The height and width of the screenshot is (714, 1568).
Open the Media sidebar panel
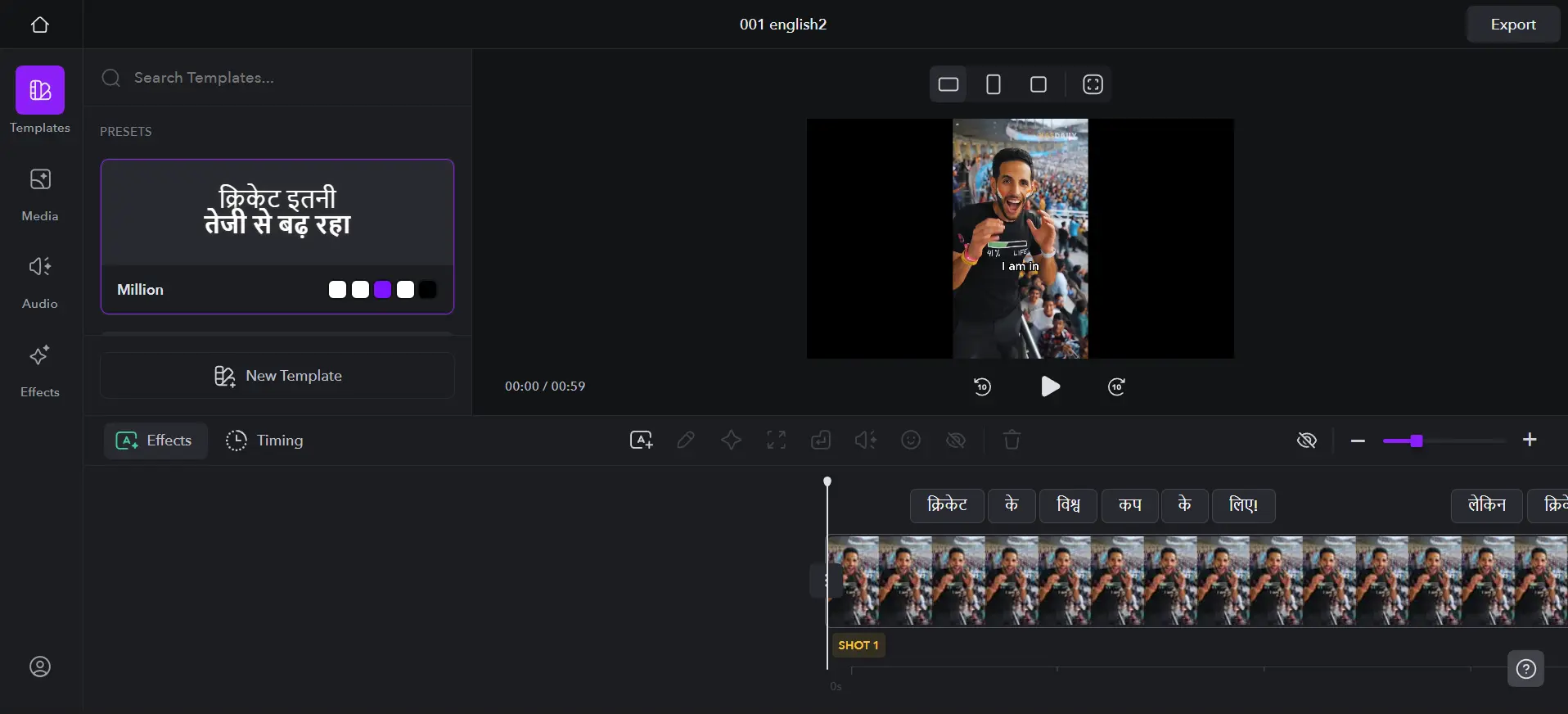(x=39, y=195)
